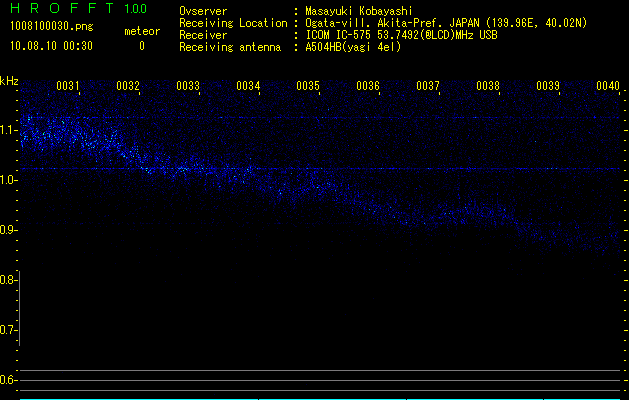Click the A504HB(yagi 4el) antenna text
629x400 pixels.
[x=353, y=47]
